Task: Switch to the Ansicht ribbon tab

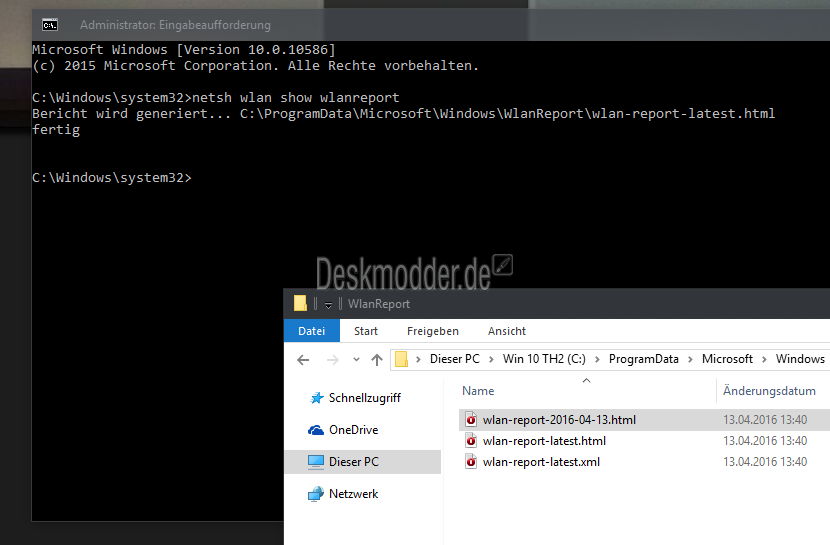Action: click(x=507, y=331)
